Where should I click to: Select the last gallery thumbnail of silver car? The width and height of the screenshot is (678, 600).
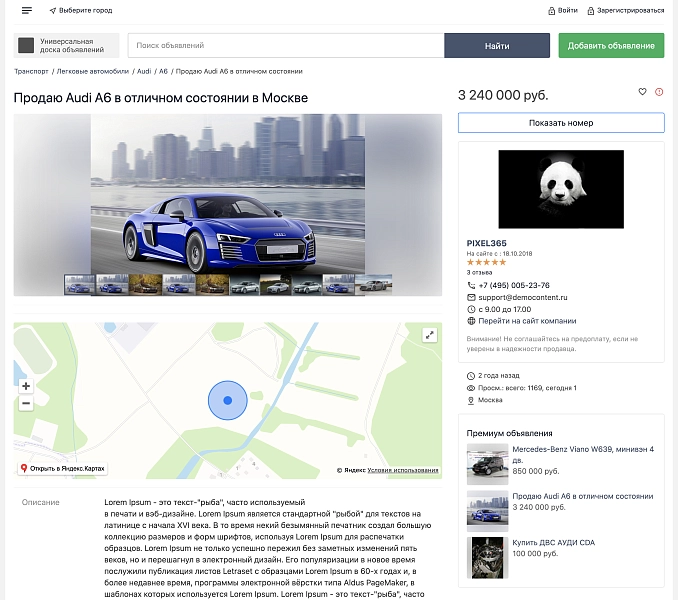(374, 285)
